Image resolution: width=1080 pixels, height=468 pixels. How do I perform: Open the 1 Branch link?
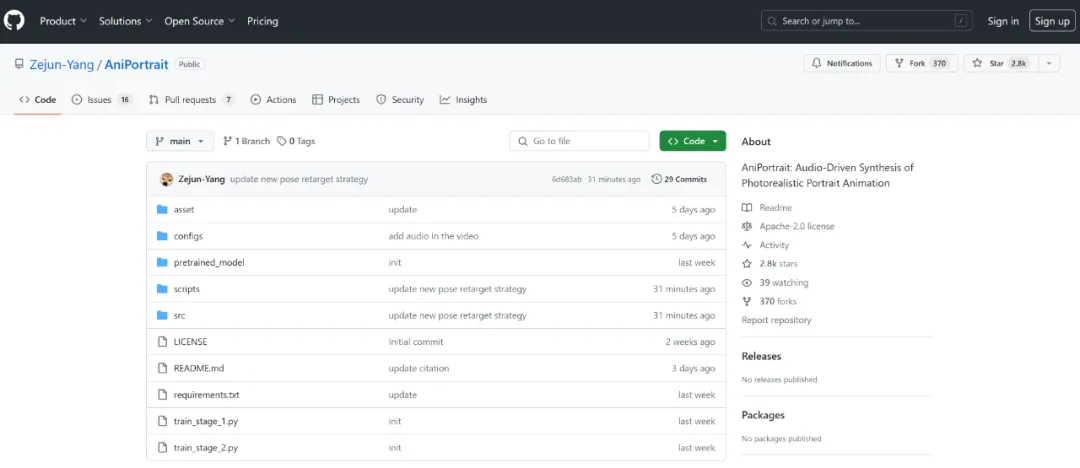point(247,141)
